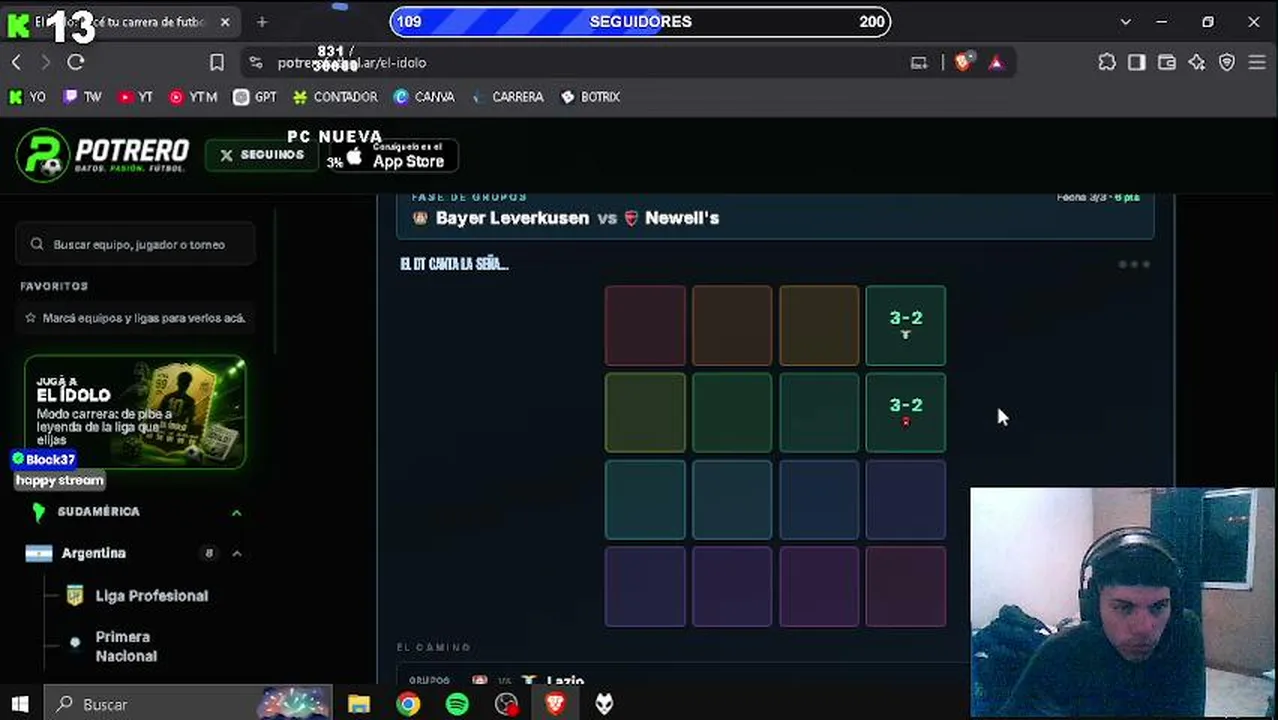The height and width of the screenshot is (720, 1278).
Task: Open the BOTRIX bookmark
Action: (x=590, y=97)
